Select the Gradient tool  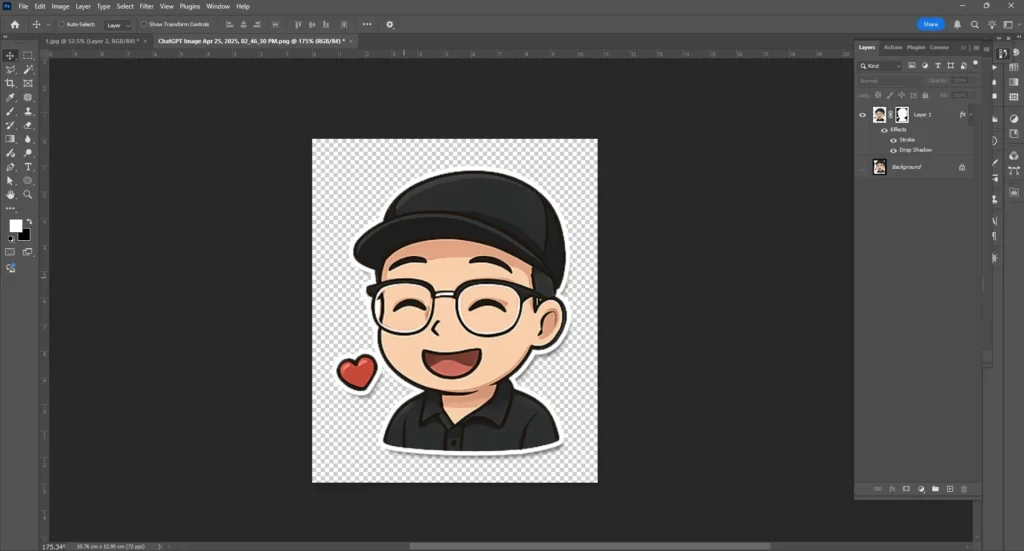point(10,139)
